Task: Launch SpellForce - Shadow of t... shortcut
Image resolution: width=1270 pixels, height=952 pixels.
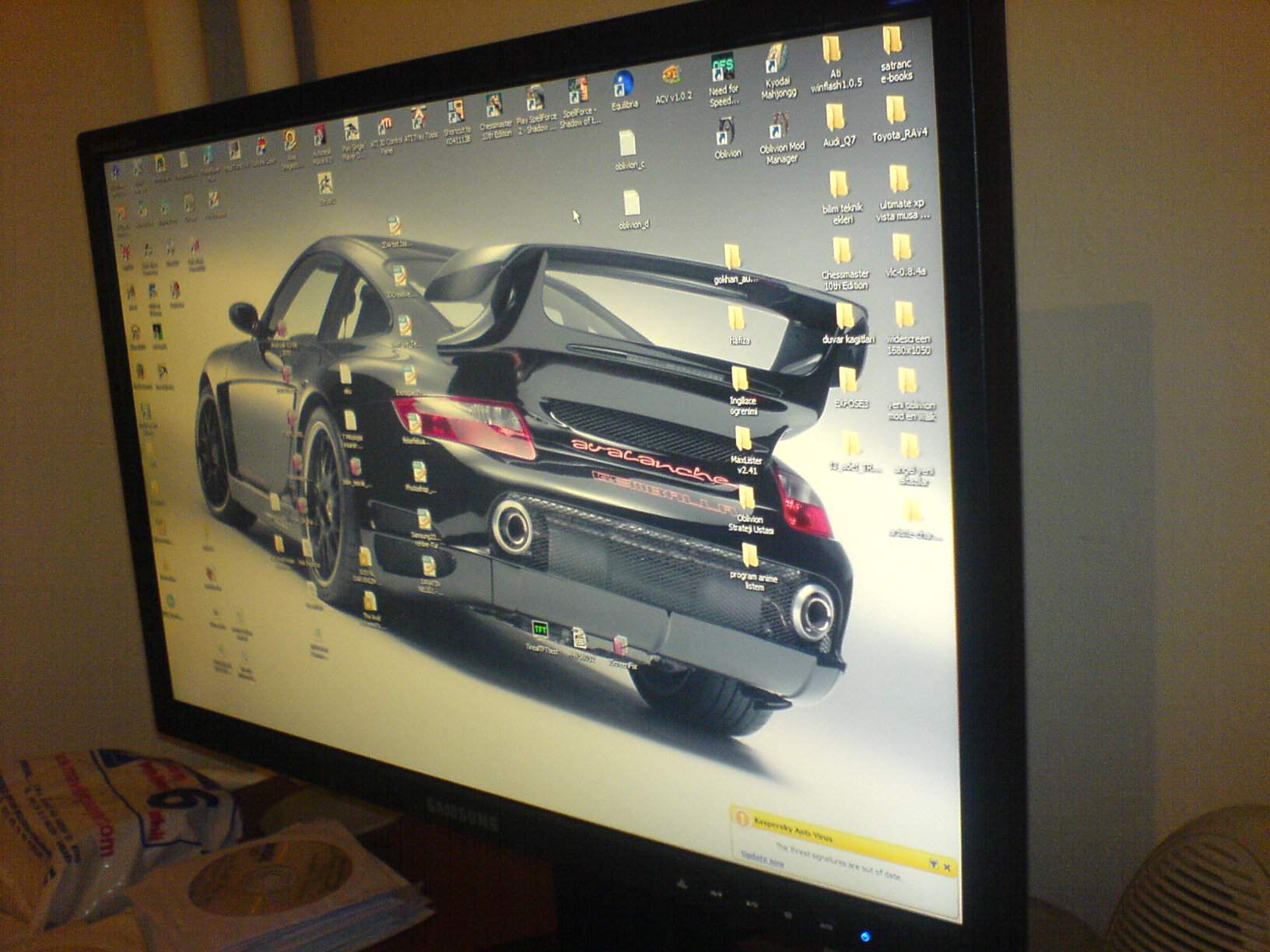Action: click(580, 101)
